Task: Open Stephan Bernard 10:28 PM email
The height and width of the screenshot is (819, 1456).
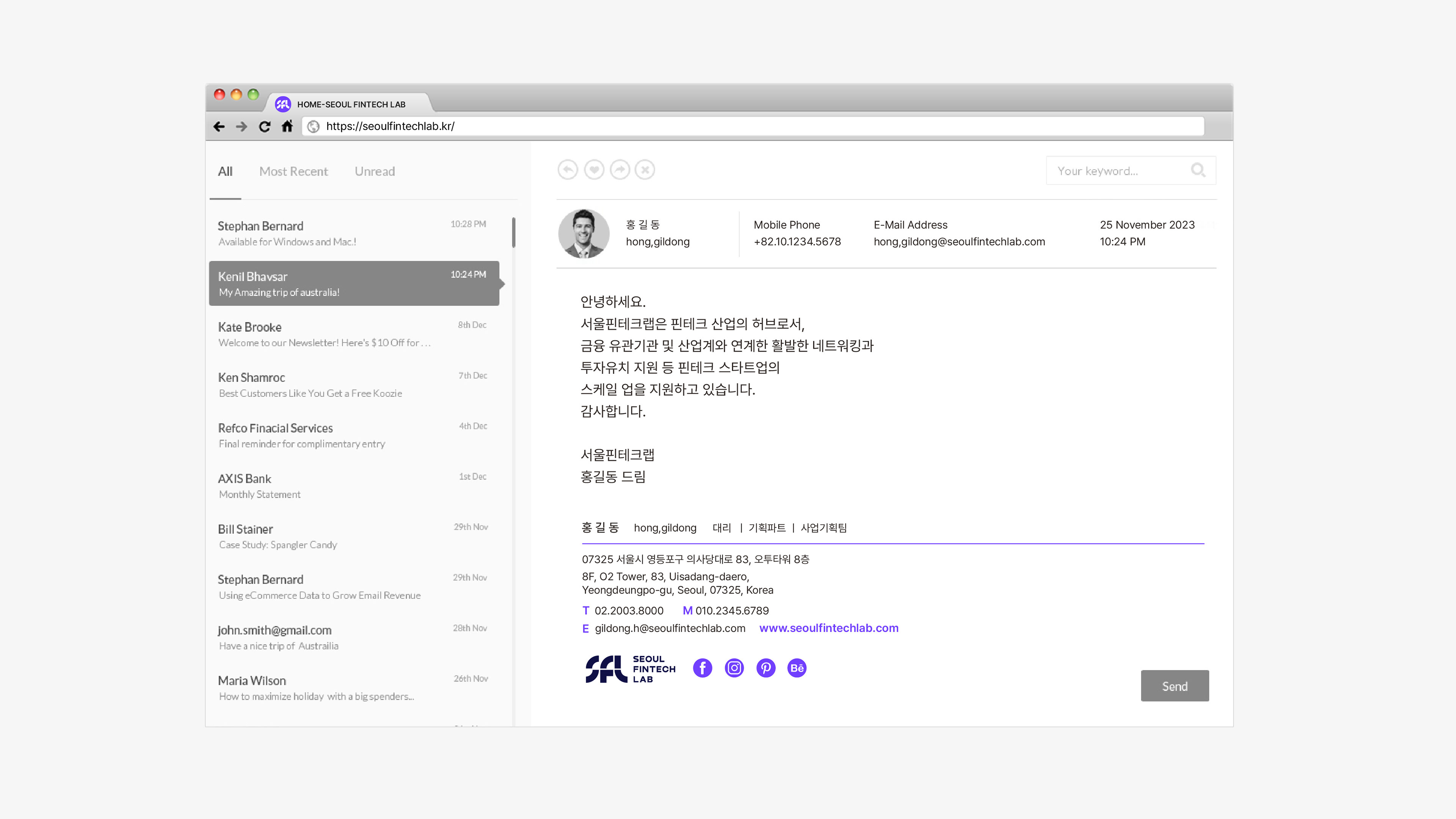Action: (354, 233)
